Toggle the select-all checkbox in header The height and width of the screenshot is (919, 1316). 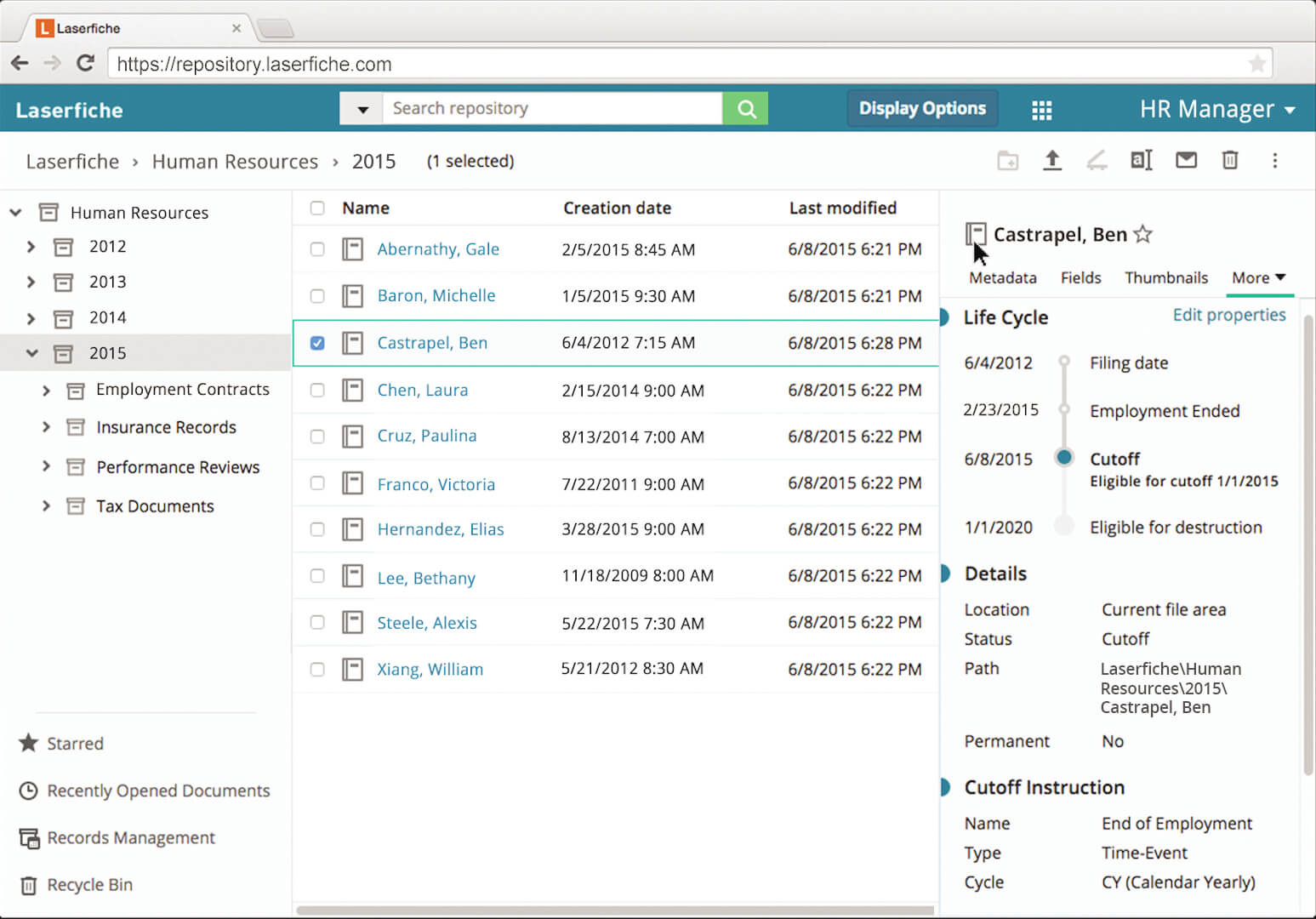coord(317,208)
